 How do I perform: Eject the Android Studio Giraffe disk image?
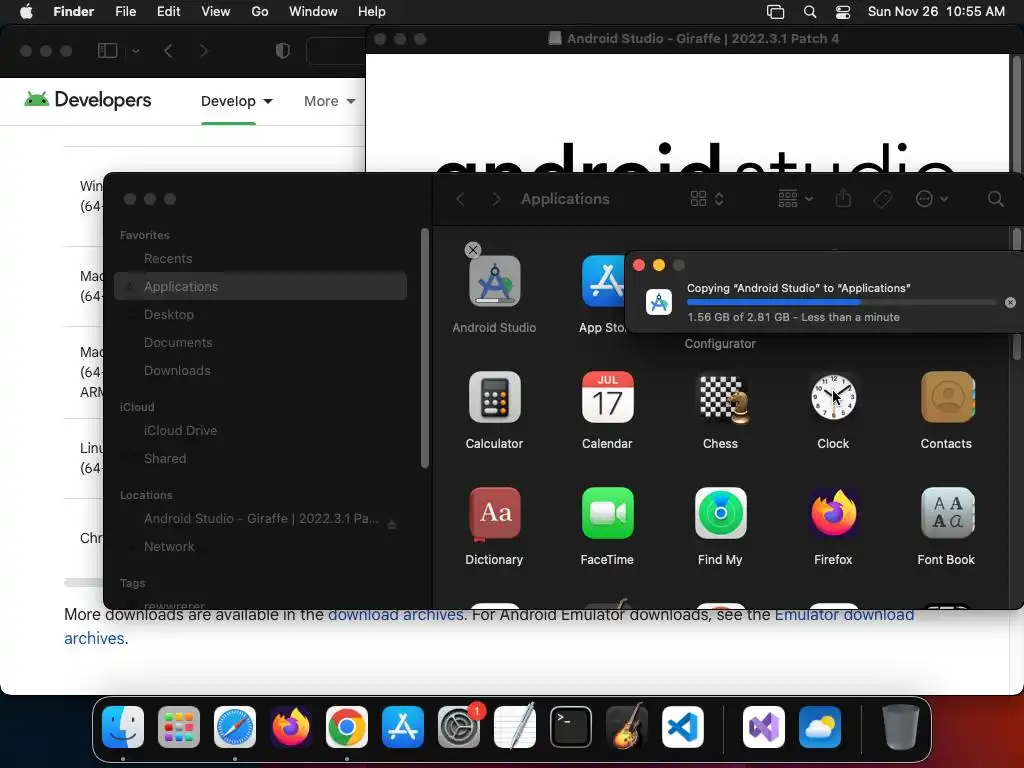point(391,524)
